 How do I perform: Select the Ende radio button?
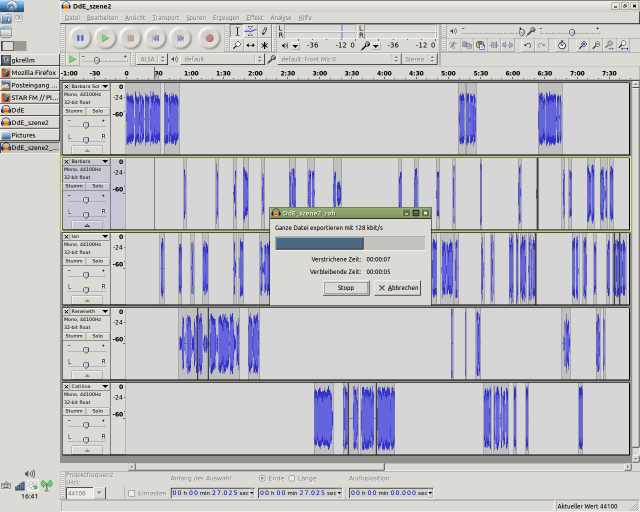pyautogui.click(x=262, y=478)
